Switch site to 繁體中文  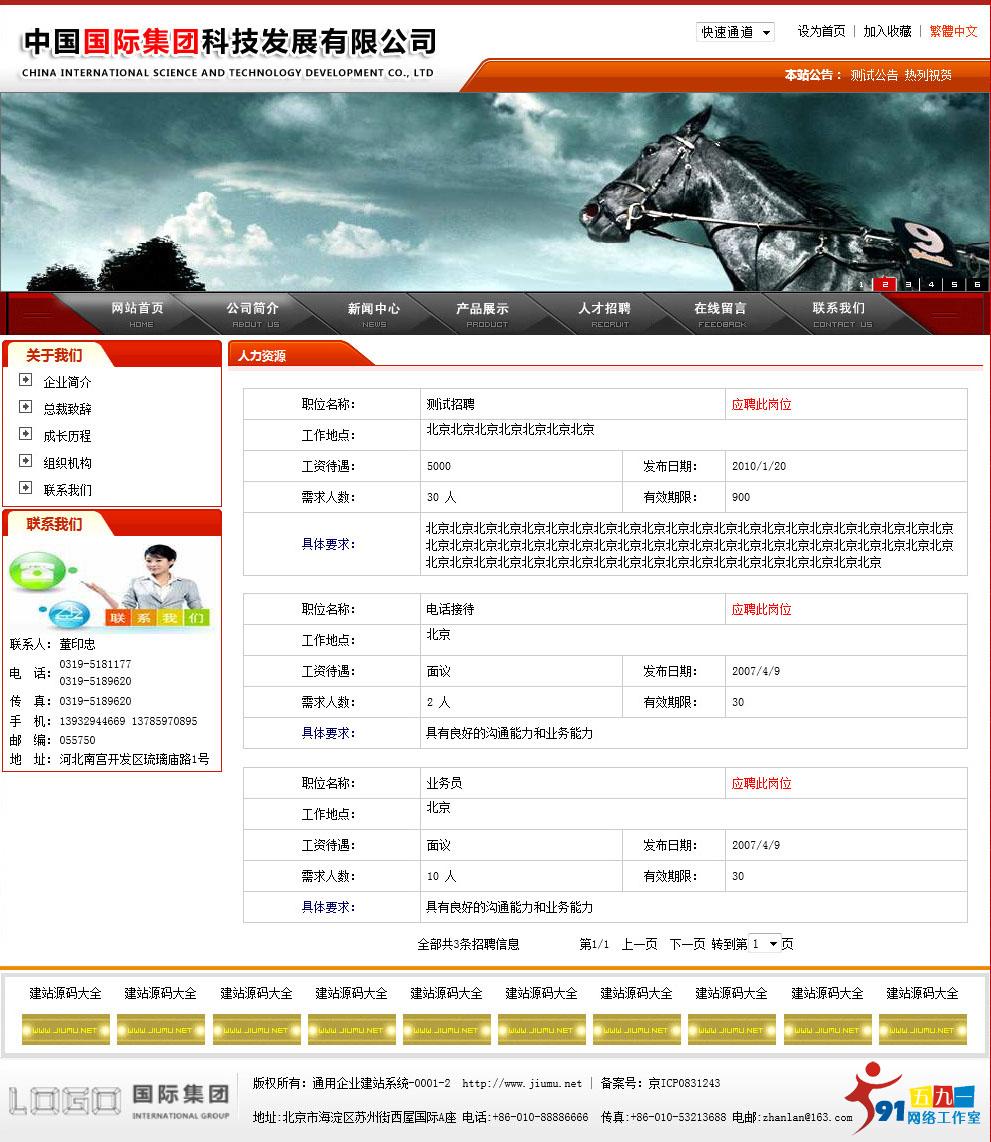tap(954, 31)
